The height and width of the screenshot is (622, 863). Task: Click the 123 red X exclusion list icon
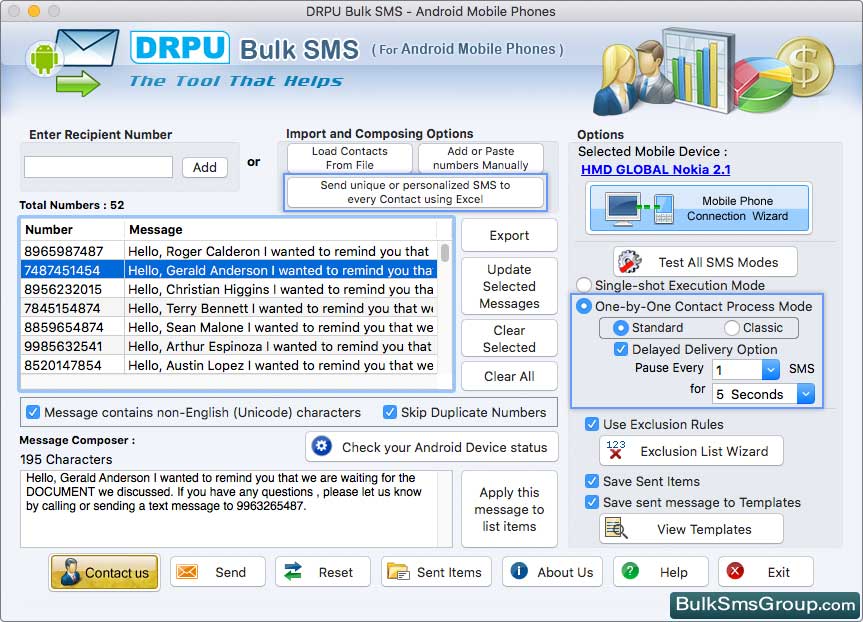(616, 450)
